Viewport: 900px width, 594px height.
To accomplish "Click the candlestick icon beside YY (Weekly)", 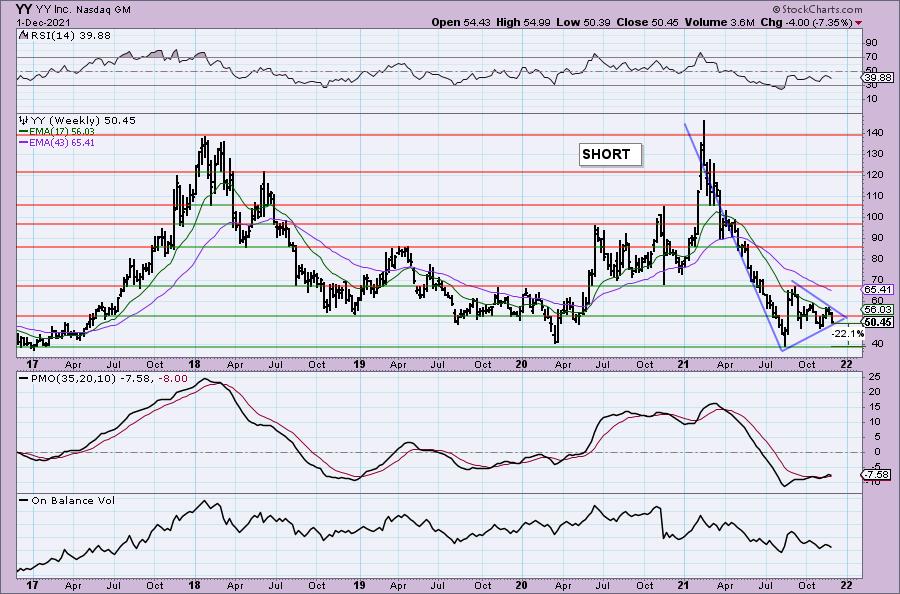I will point(24,121).
